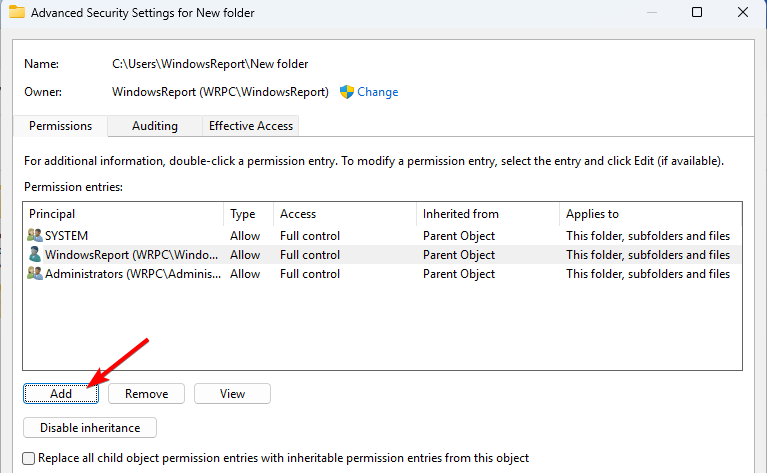Change the folder owner via Change link
767x473 pixels.
click(x=377, y=92)
